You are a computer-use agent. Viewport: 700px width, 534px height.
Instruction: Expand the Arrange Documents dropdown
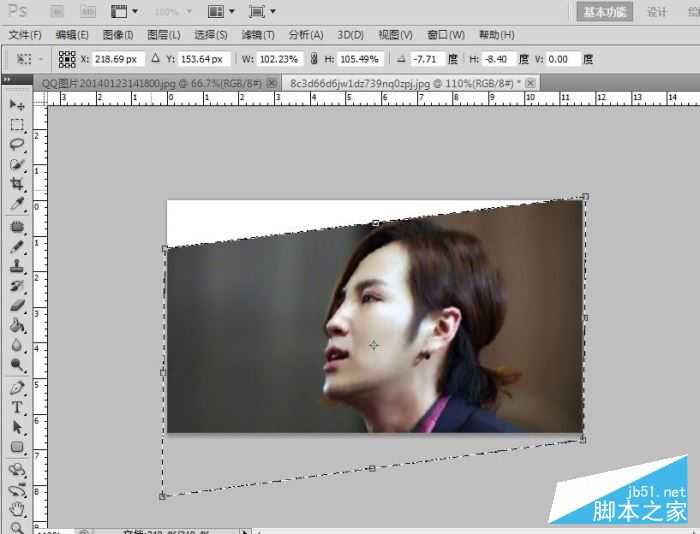[x=221, y=12]
